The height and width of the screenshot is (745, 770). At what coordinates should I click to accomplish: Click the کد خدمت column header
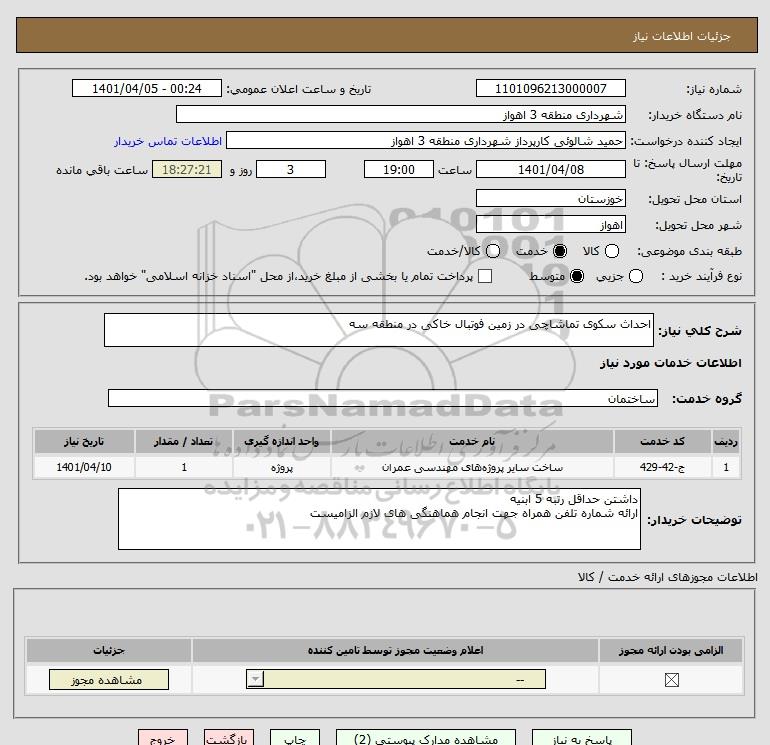point(662,441)
